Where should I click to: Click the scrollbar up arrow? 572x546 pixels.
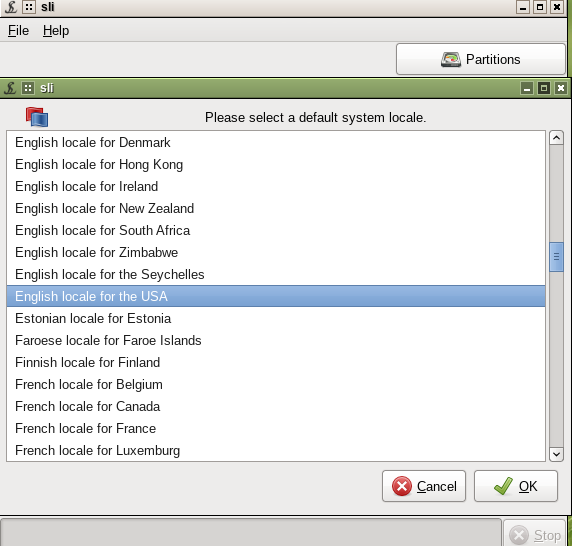point(556,138)
